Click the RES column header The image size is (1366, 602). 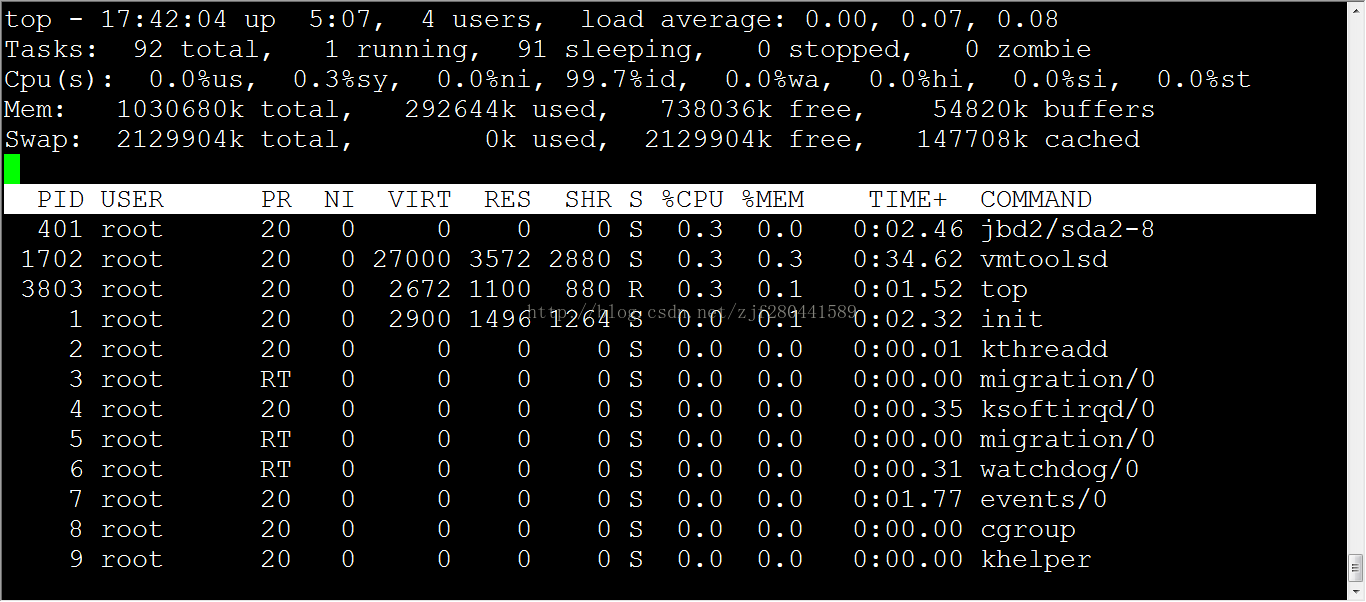508,199
